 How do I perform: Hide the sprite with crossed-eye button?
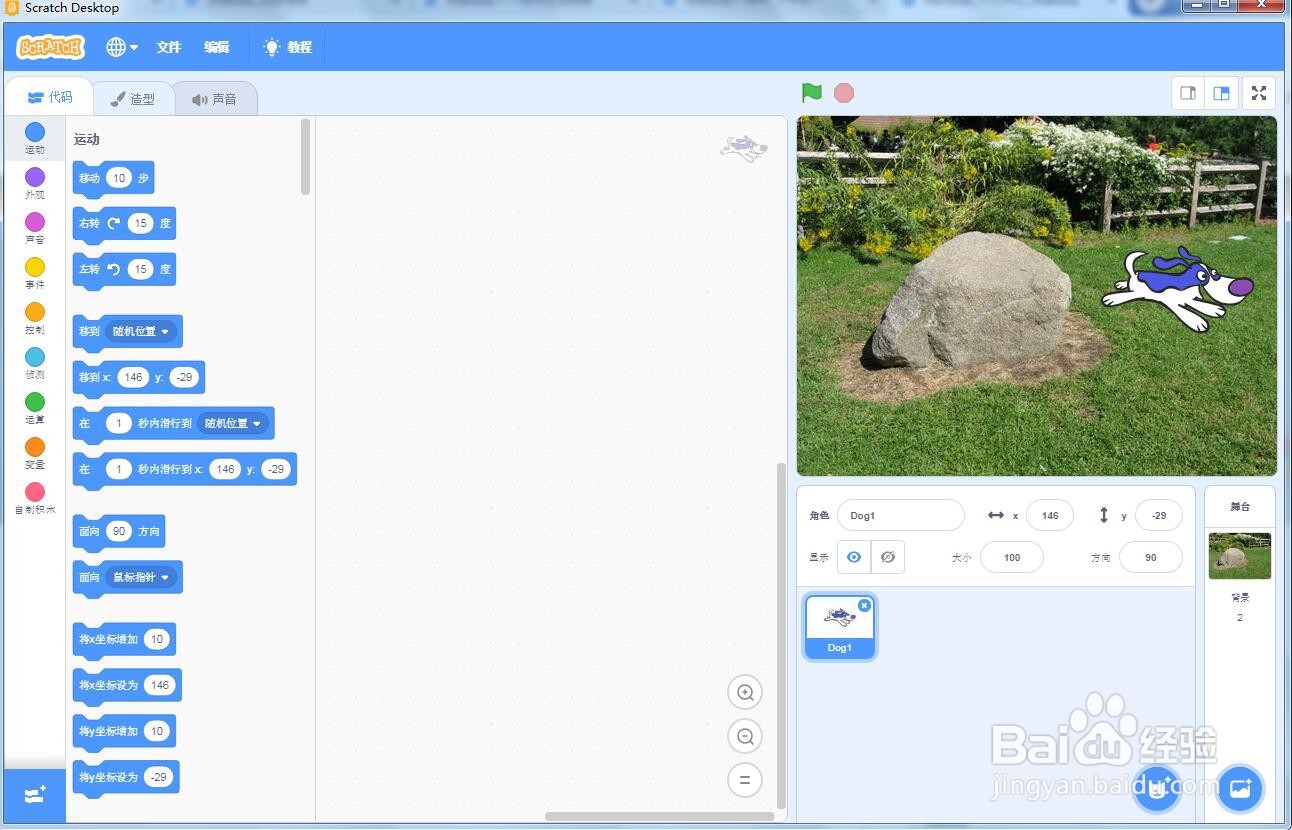[x=888, y=557]
